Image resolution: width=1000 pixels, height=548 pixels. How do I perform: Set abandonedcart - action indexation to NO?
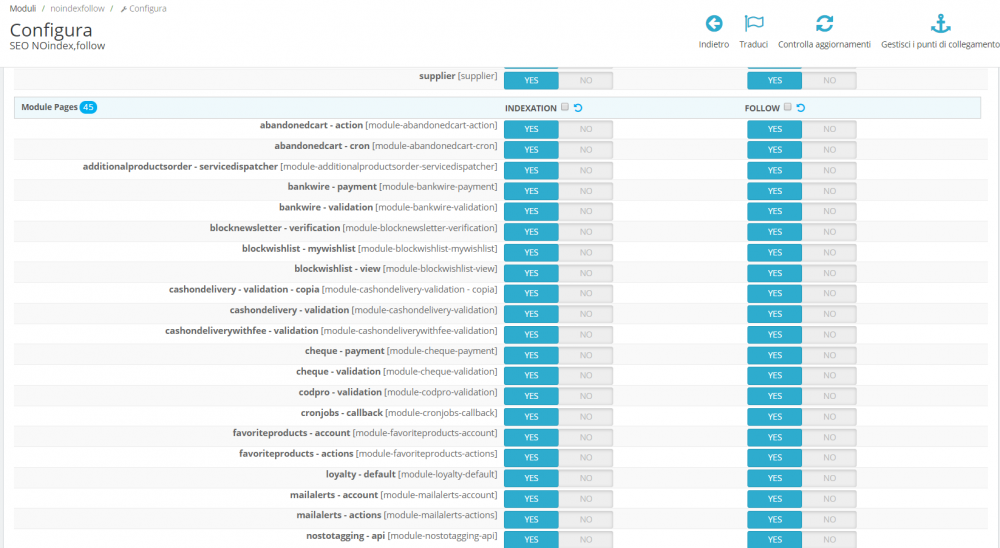pos(585,129)
